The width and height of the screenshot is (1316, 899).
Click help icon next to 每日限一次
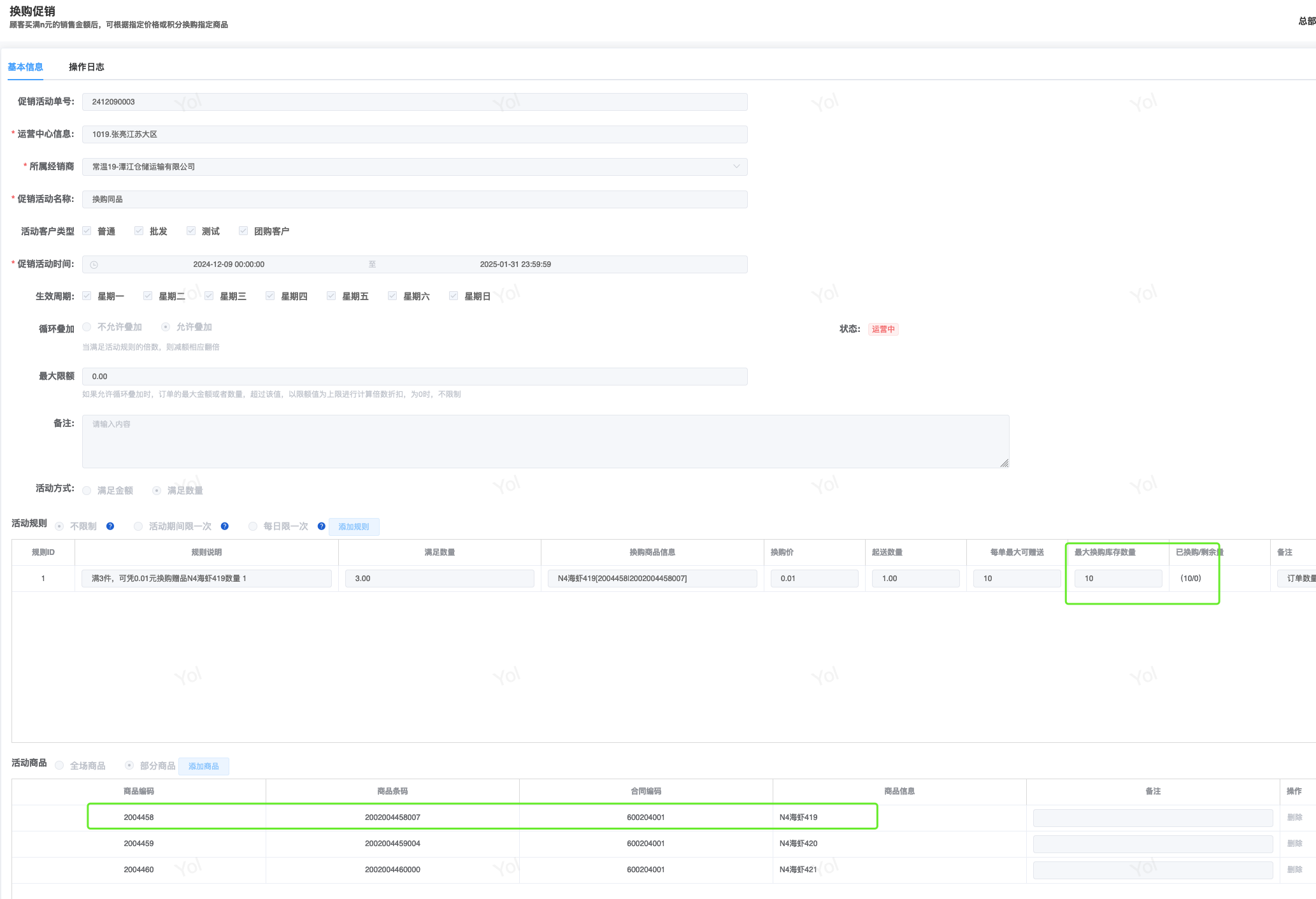pyautogui.click(x=322, y=526)
